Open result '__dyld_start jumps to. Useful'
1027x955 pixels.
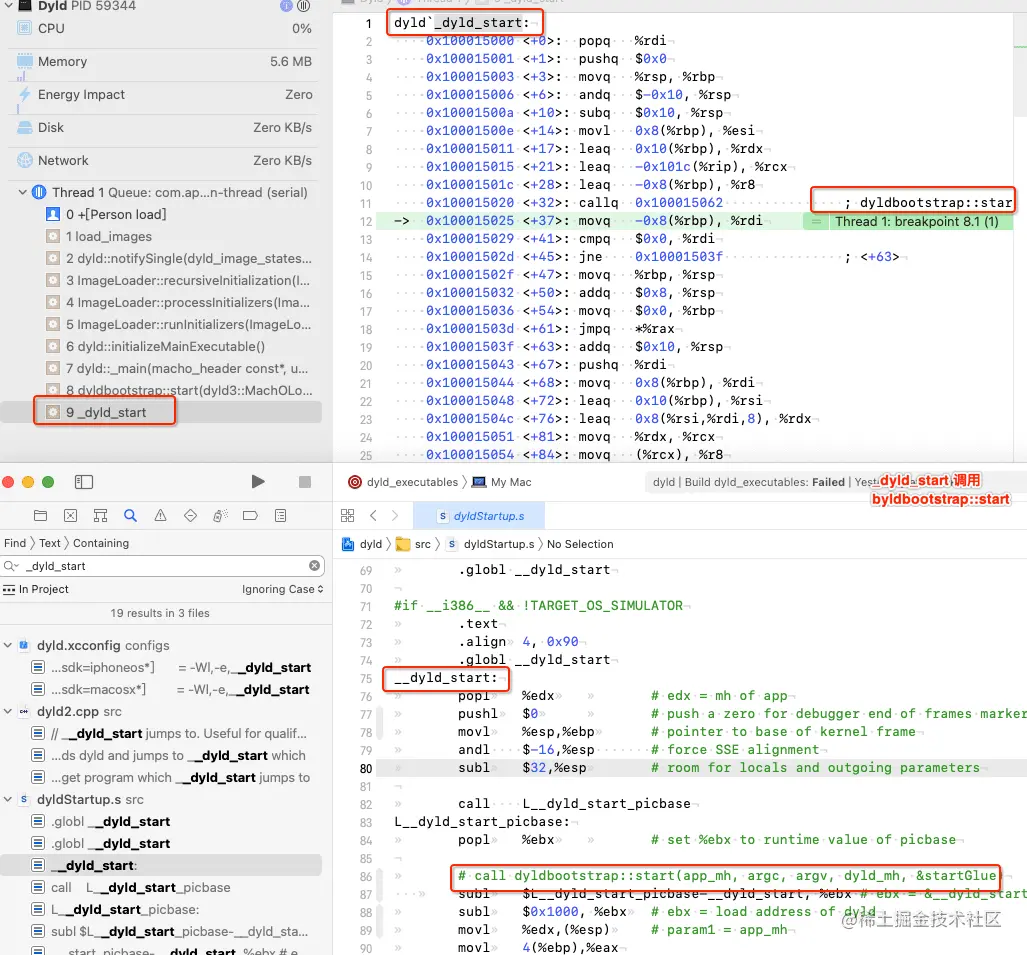tap(170, 734)
